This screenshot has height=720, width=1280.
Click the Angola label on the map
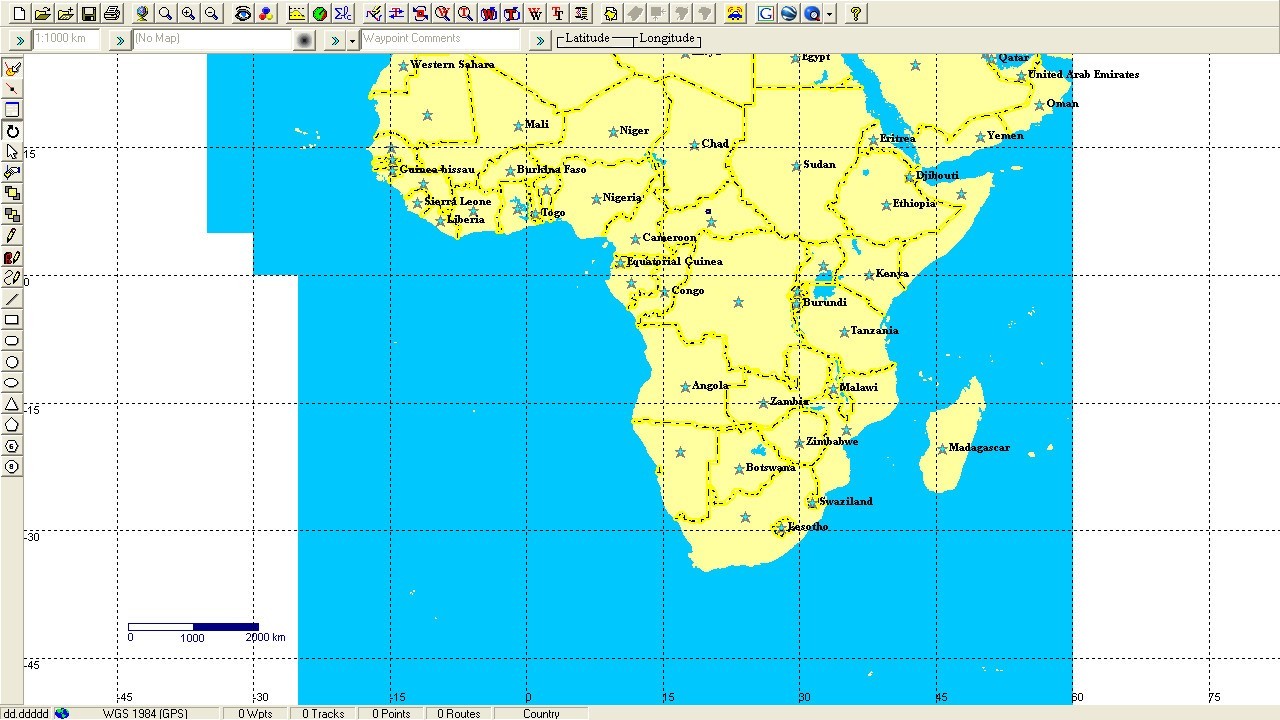click(x=710, y=386)
